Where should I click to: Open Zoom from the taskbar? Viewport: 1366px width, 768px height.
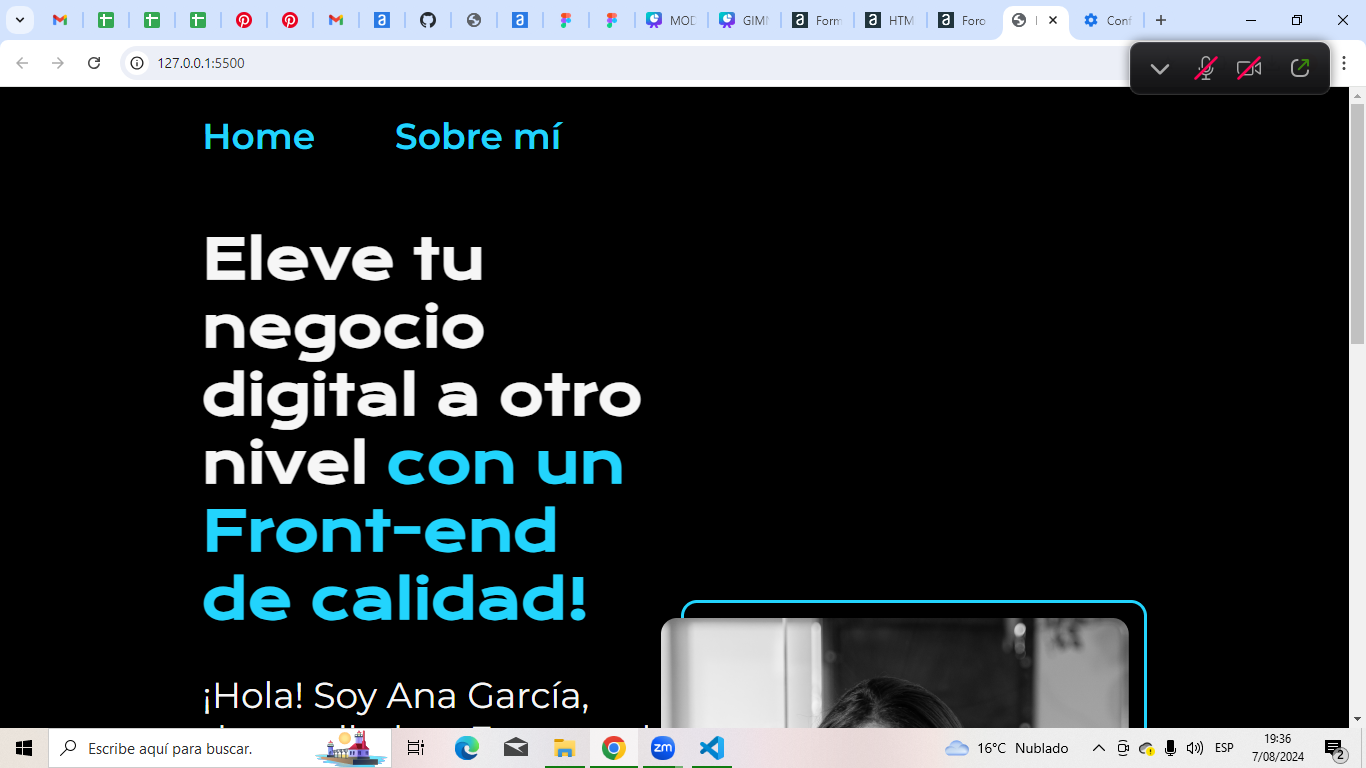point(663,748)
